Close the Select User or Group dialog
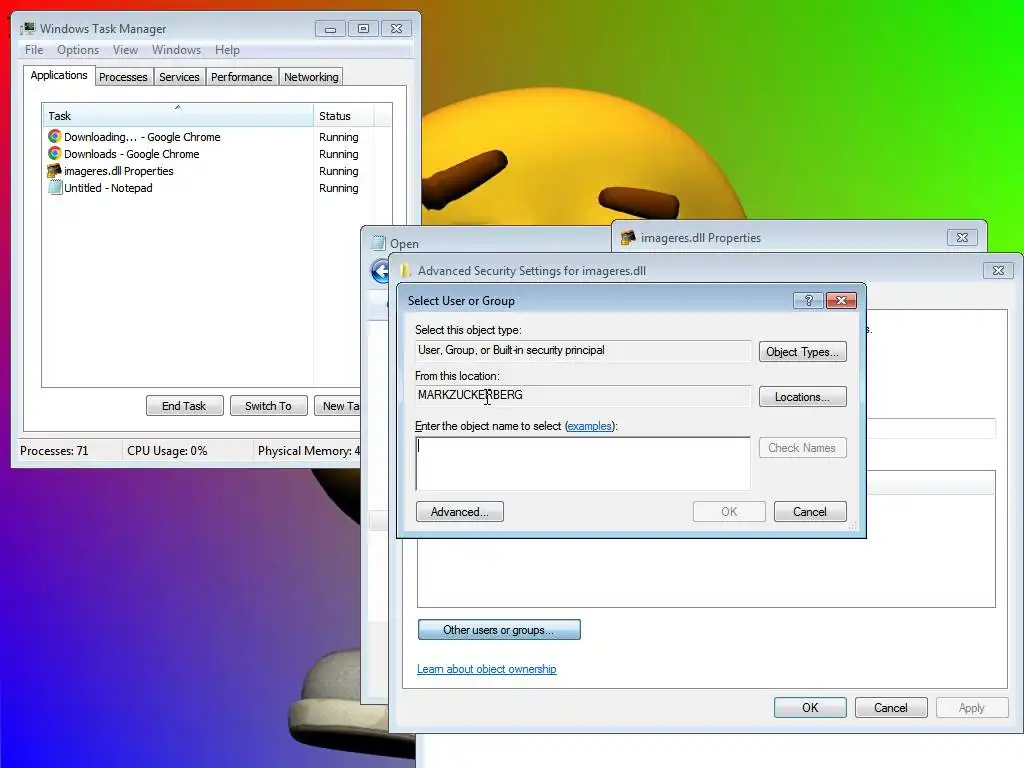Screen dimensions: 1024x768 (x=841, y=300)
